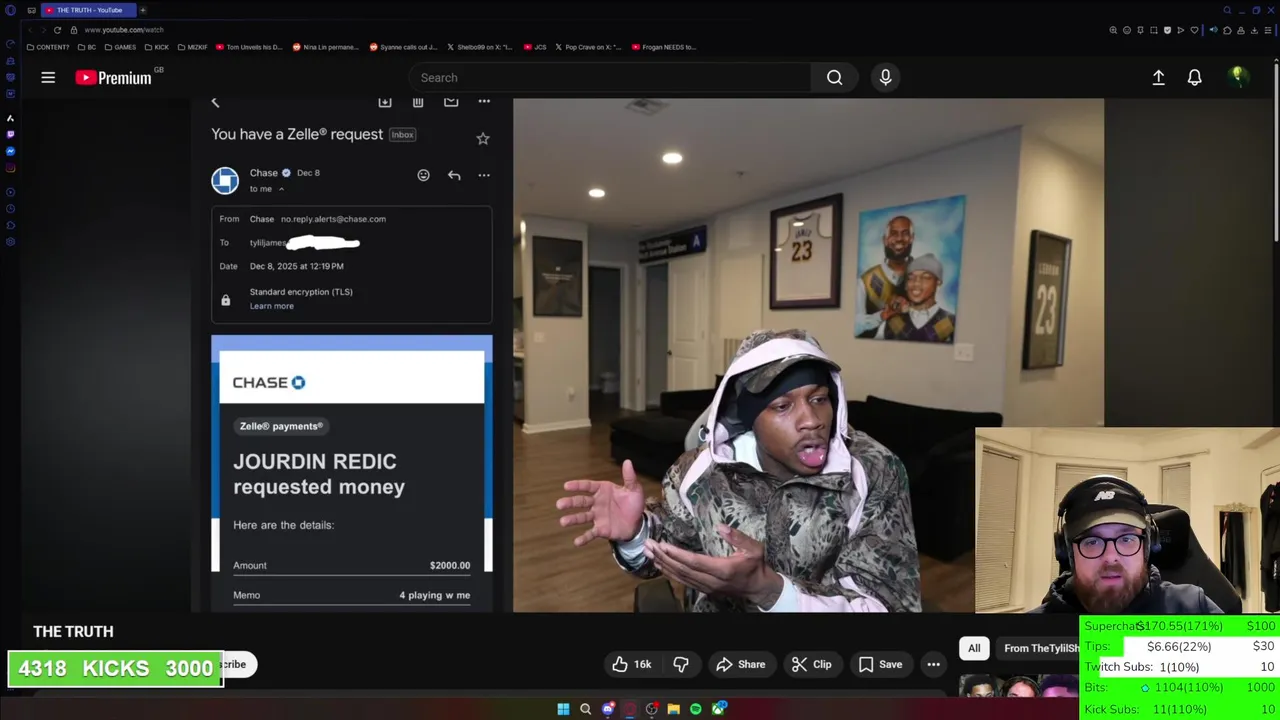The width and height of the screenshot is (1280, 720).
Task: Go back with email back arrow
Action: tap(215, 102)
